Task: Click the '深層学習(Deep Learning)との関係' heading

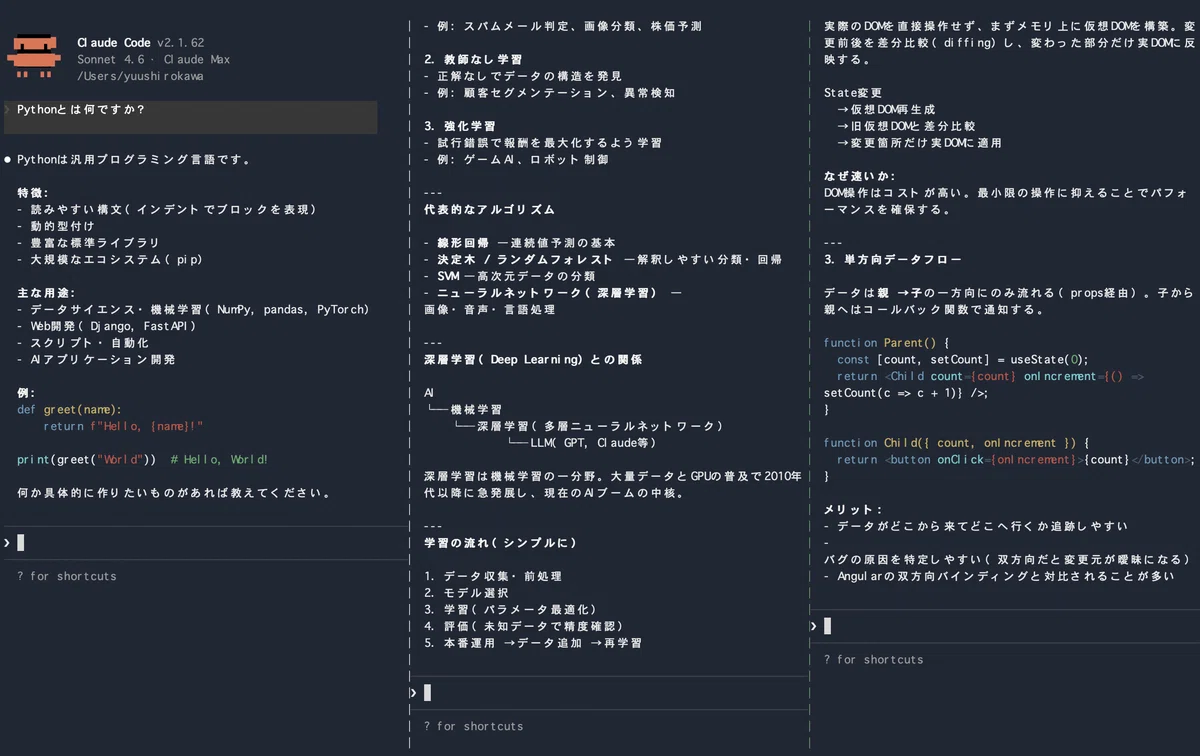Action: pos(533,360)
